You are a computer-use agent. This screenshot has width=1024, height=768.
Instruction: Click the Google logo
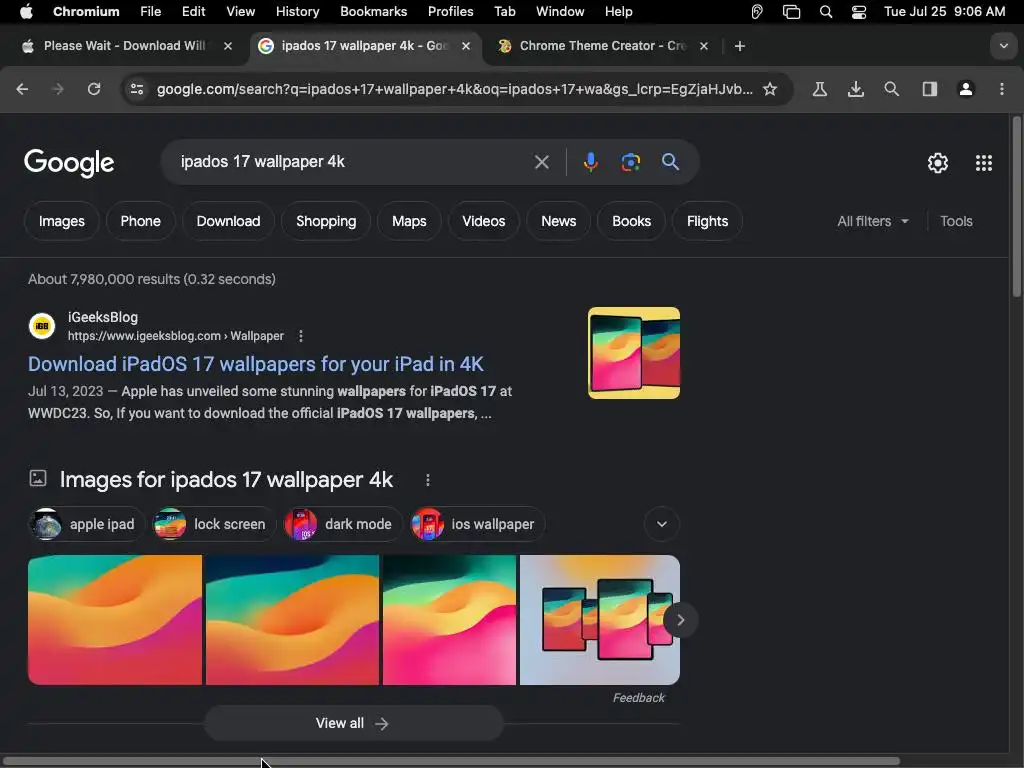tap(69, 163)
